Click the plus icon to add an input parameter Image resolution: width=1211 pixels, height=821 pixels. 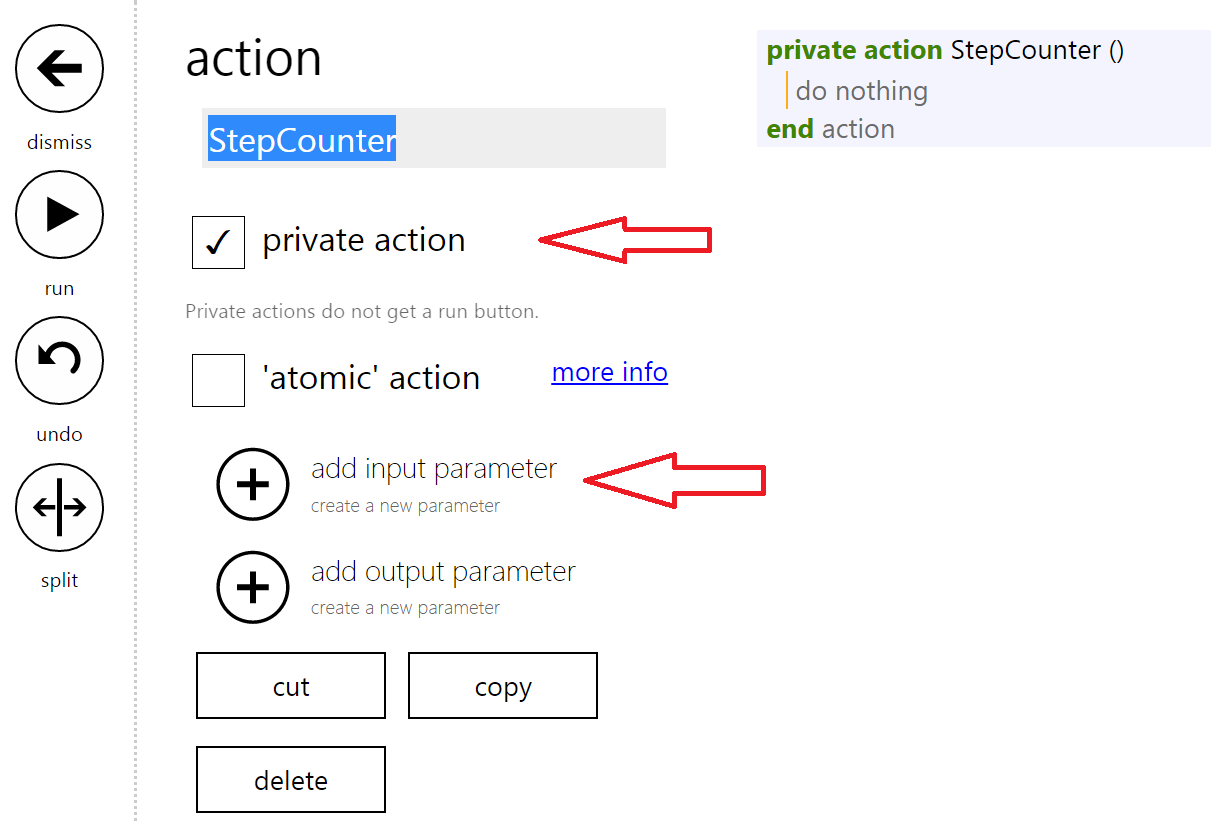253,484
